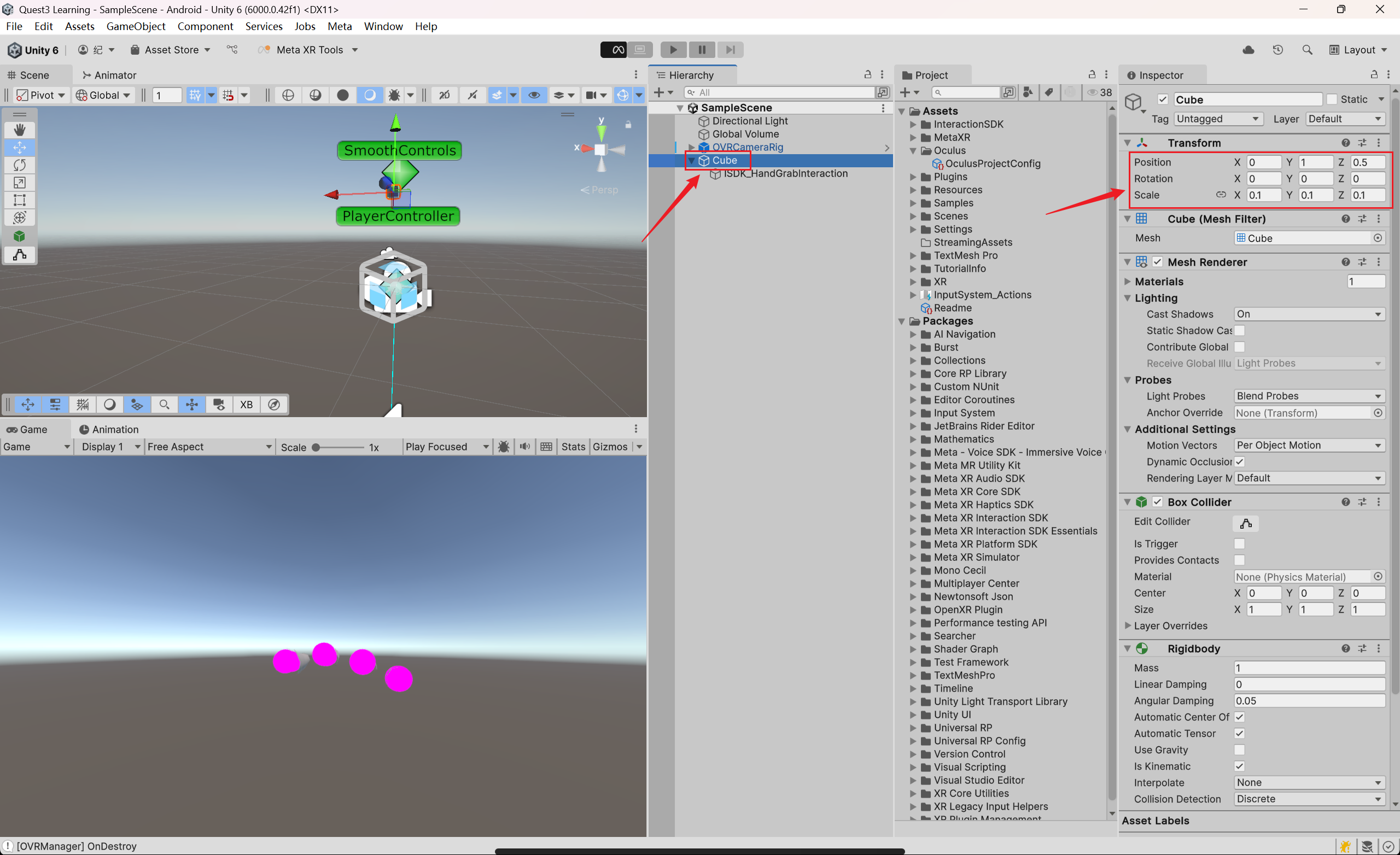Toggle Mesh Renderer enabled checkbox

point(1157,262)
